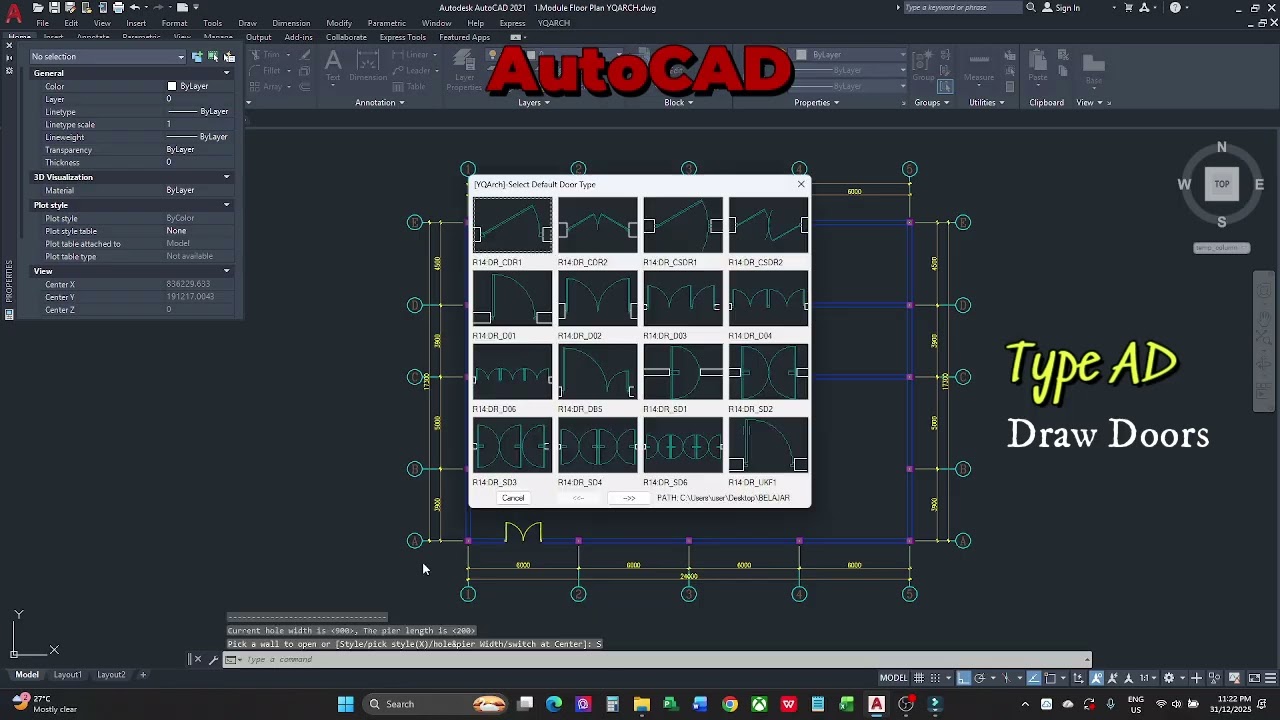1280x720 pixels.
Task: Undo using the quick access arrow
Action: (x=134, y=7)
